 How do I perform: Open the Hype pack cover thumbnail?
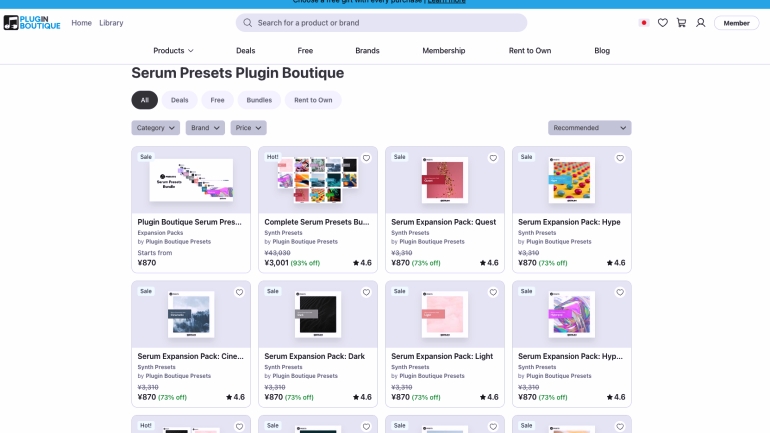click(572, 180)
